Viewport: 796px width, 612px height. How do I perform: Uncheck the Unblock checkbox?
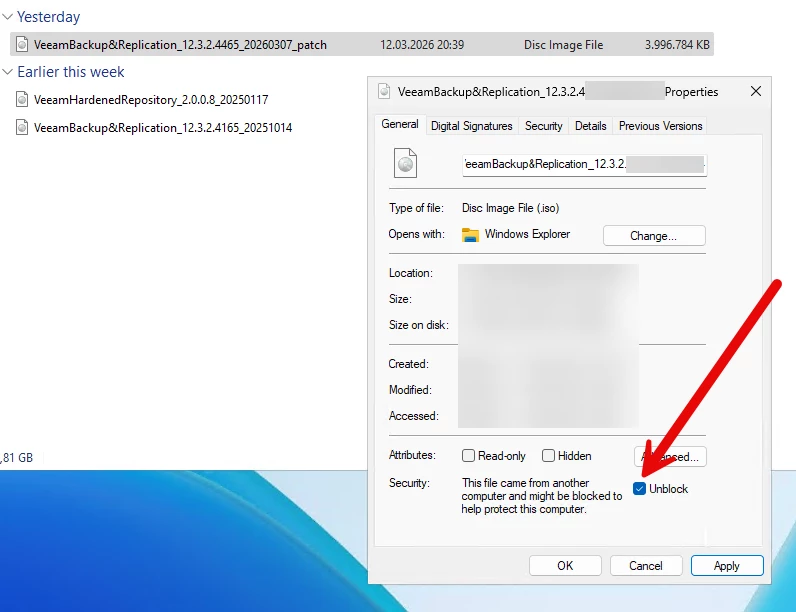pos(639,489)
